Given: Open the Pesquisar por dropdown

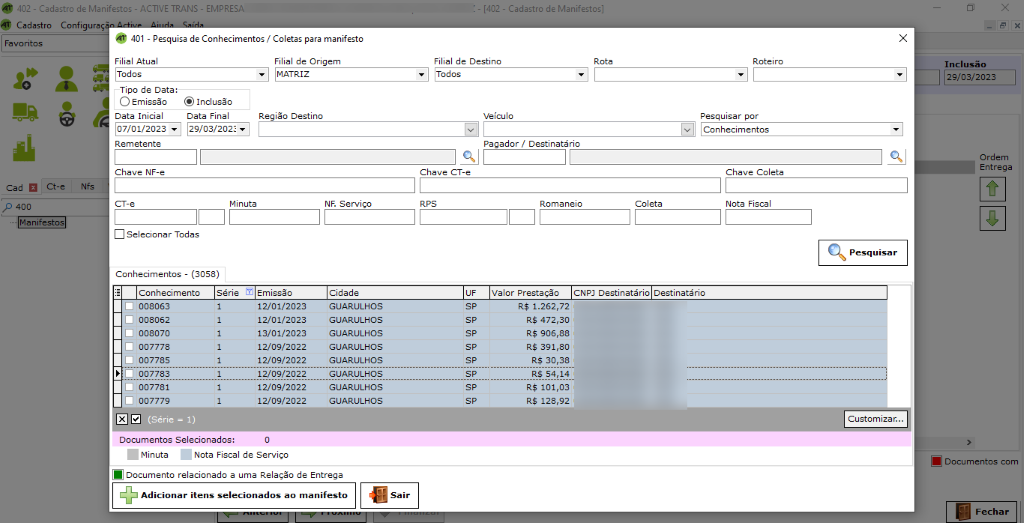Looking at the screenshot, I should 897,129.
